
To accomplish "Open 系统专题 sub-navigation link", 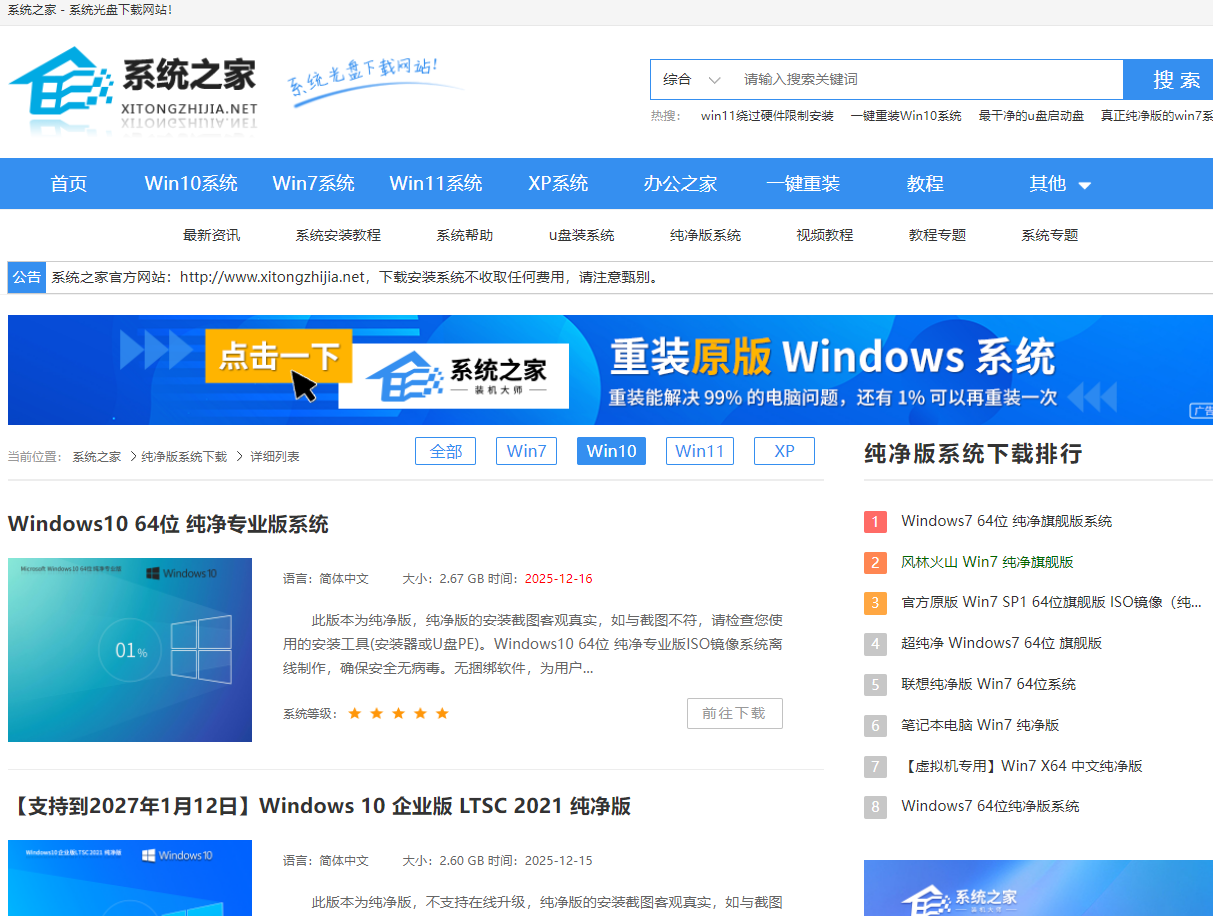I will 1050,235.
